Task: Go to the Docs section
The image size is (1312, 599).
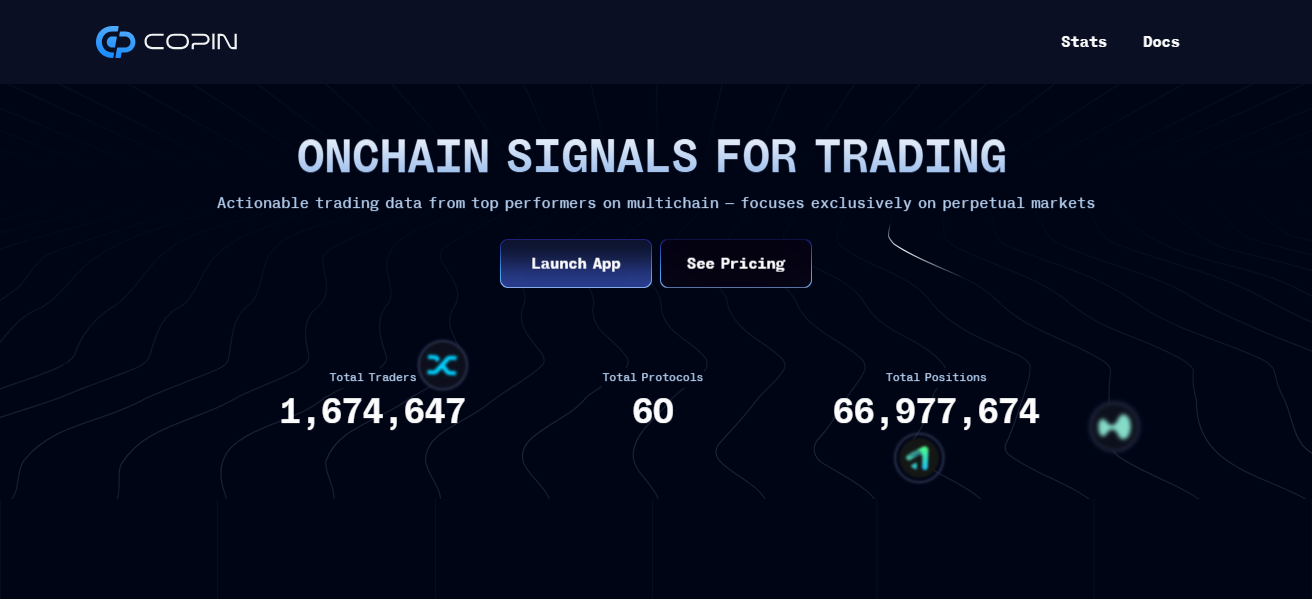Action: click(1161, 42)
